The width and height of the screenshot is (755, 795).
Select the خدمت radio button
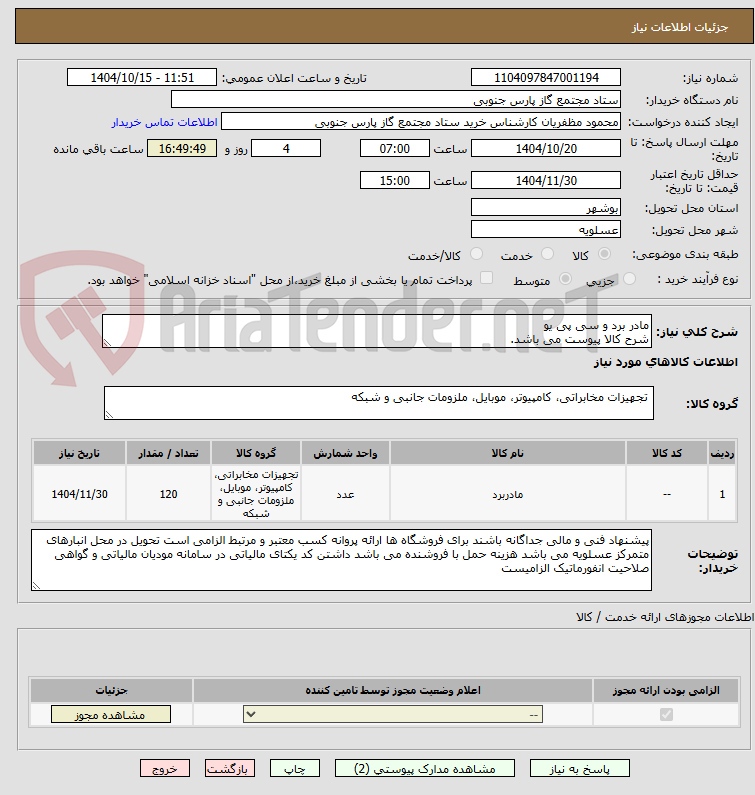click(x=547, y=254)
